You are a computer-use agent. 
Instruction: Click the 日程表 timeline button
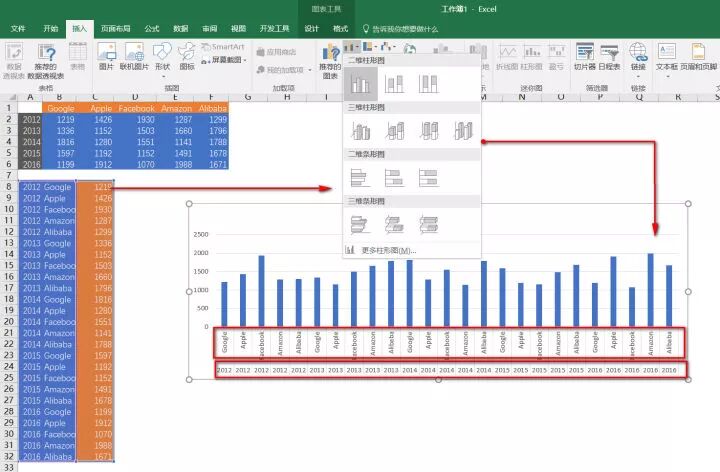point(609,57)
